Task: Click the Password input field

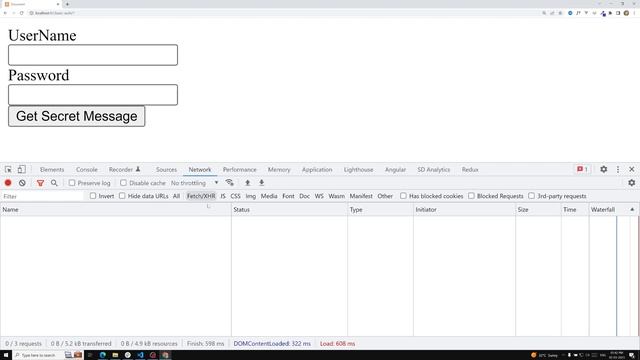Action: [93, 95]
